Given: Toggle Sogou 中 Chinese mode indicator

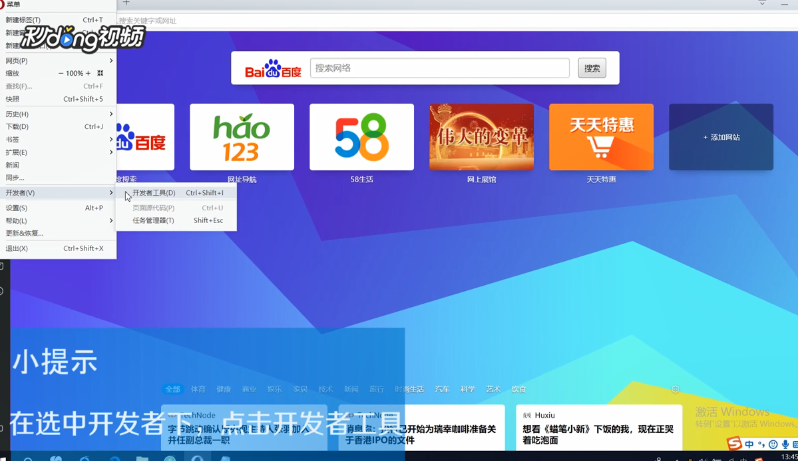Looking at the screenshot, I should (749, 444).
